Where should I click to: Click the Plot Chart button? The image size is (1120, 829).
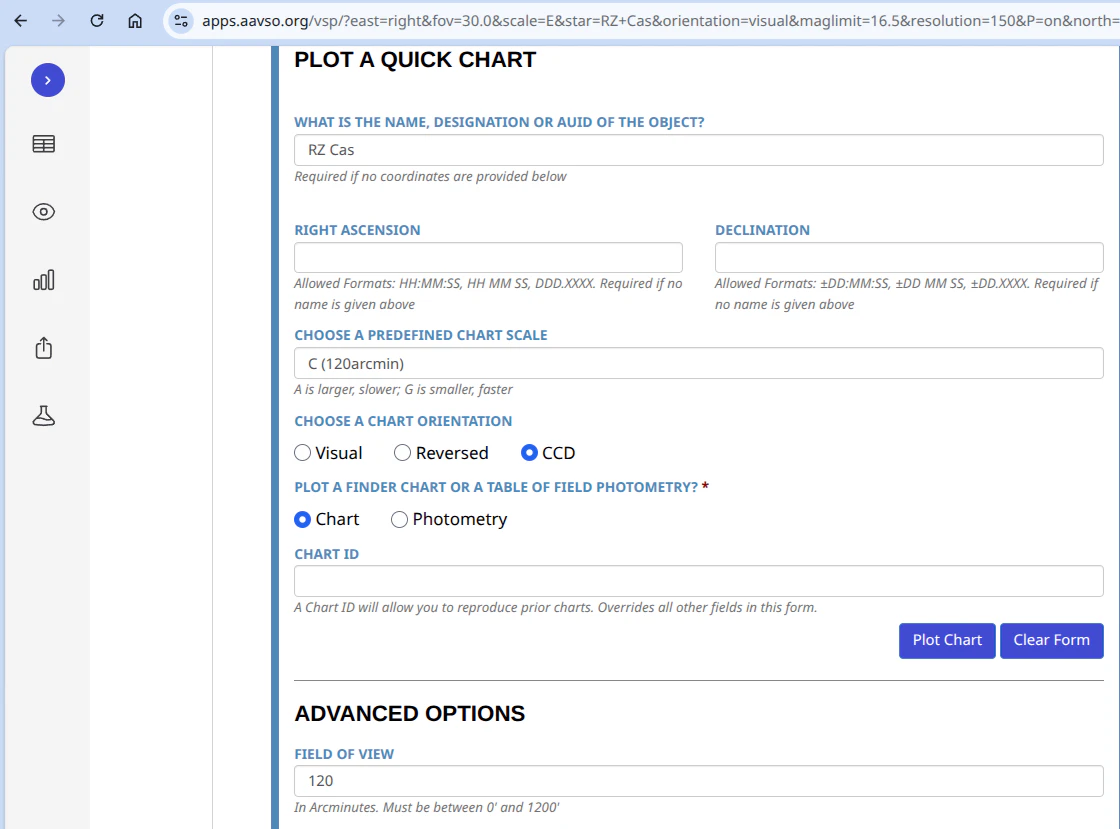coord(947,640)
